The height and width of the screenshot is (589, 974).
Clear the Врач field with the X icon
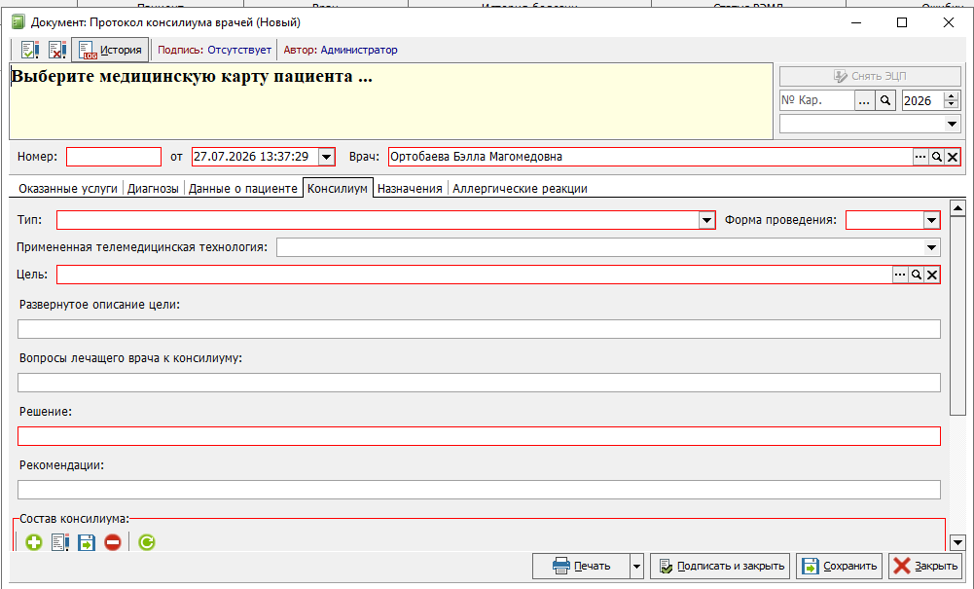[952, 157]
